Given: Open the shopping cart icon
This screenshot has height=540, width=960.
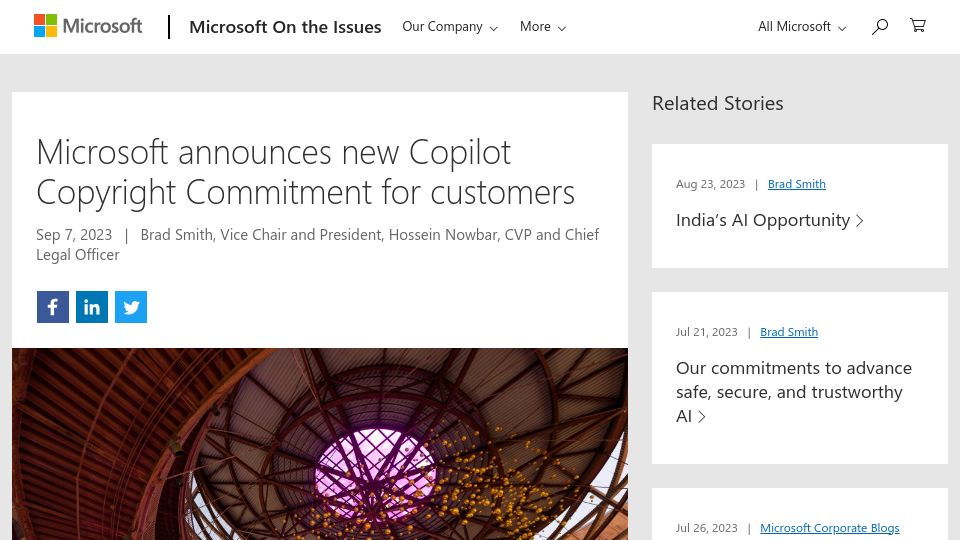Looking at the screenshot, I should tap(917, 26).
